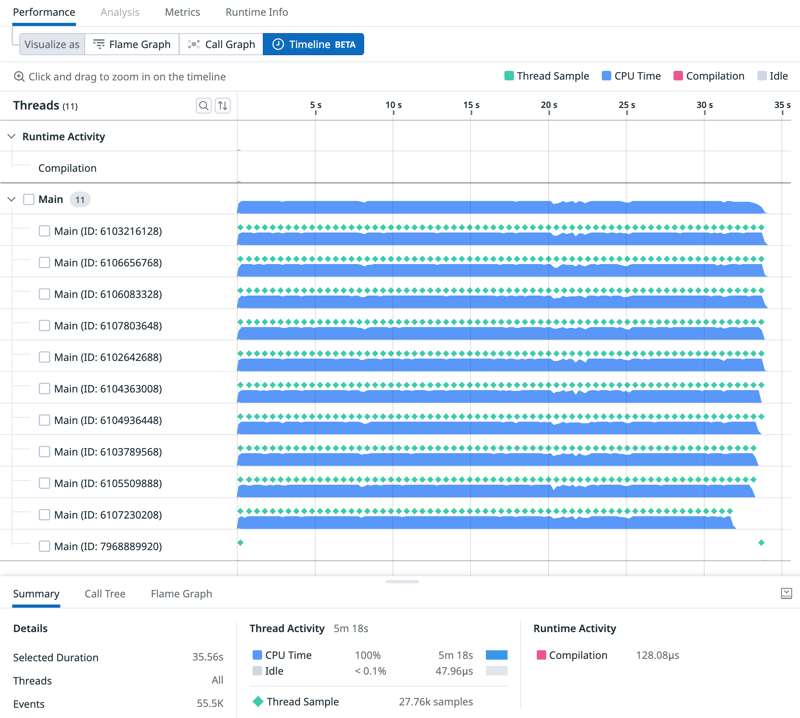This screenshot has height=718, width=800.
Task: Collapse the Main threads group
Action: coord(11,200)
